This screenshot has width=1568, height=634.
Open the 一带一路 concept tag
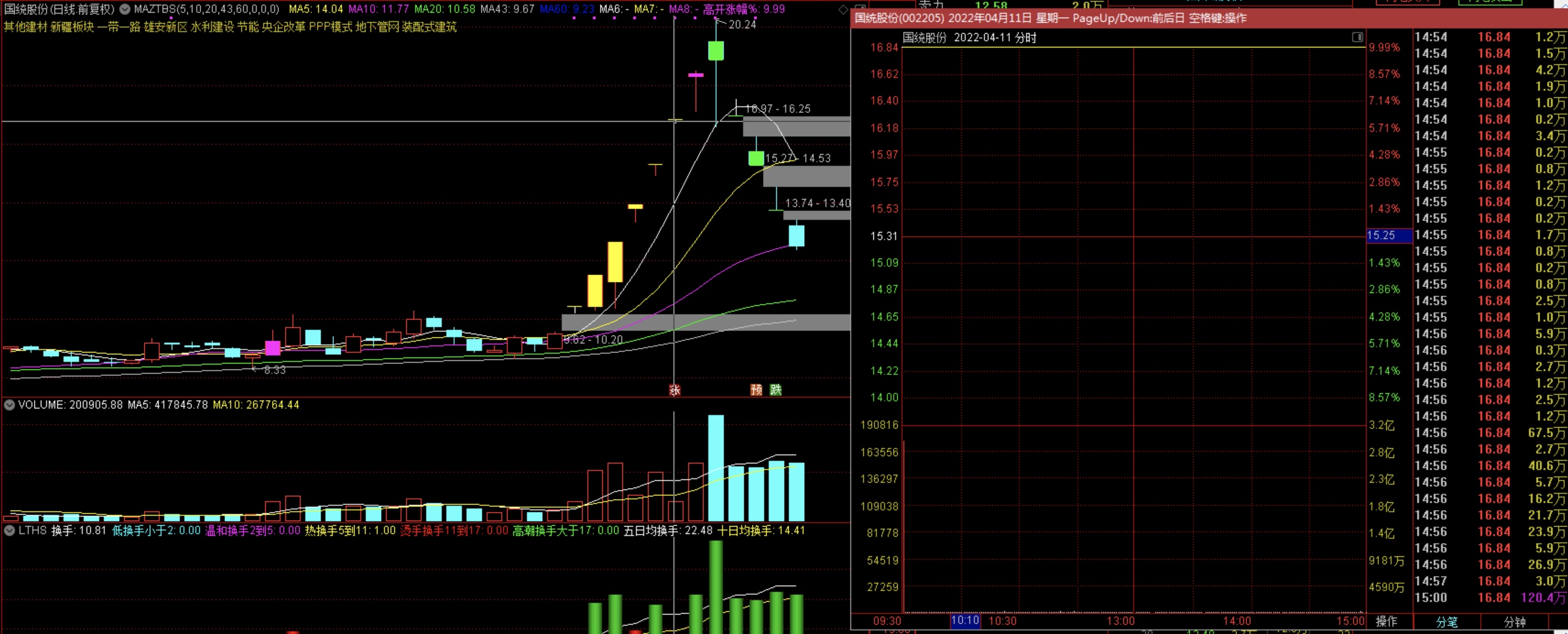click(x=118, y=27)
